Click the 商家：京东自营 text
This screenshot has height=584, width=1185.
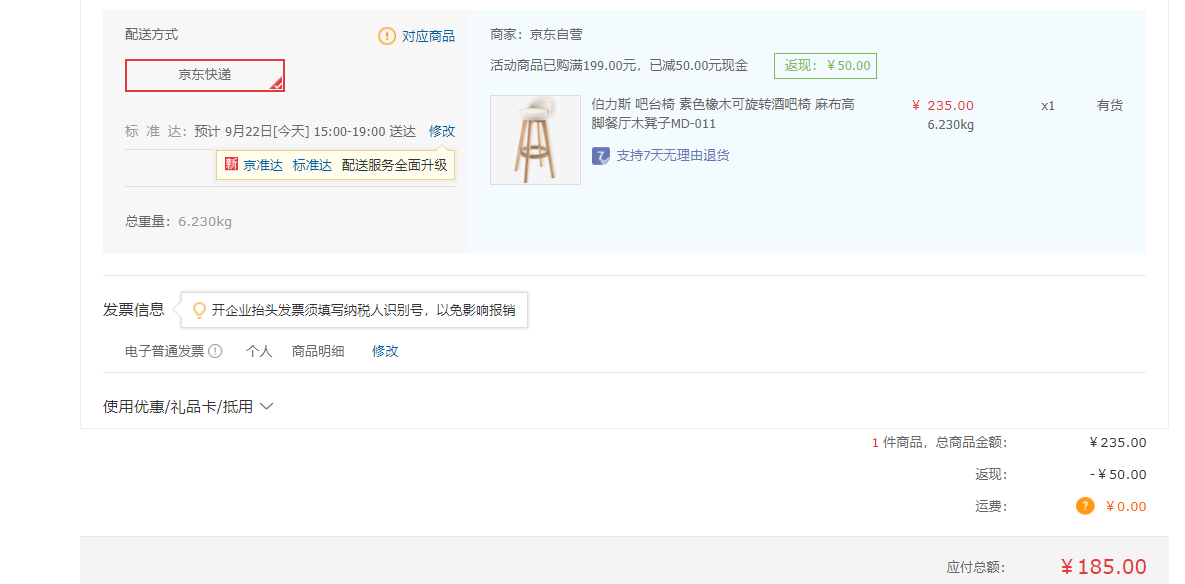[x=537, y=35]
